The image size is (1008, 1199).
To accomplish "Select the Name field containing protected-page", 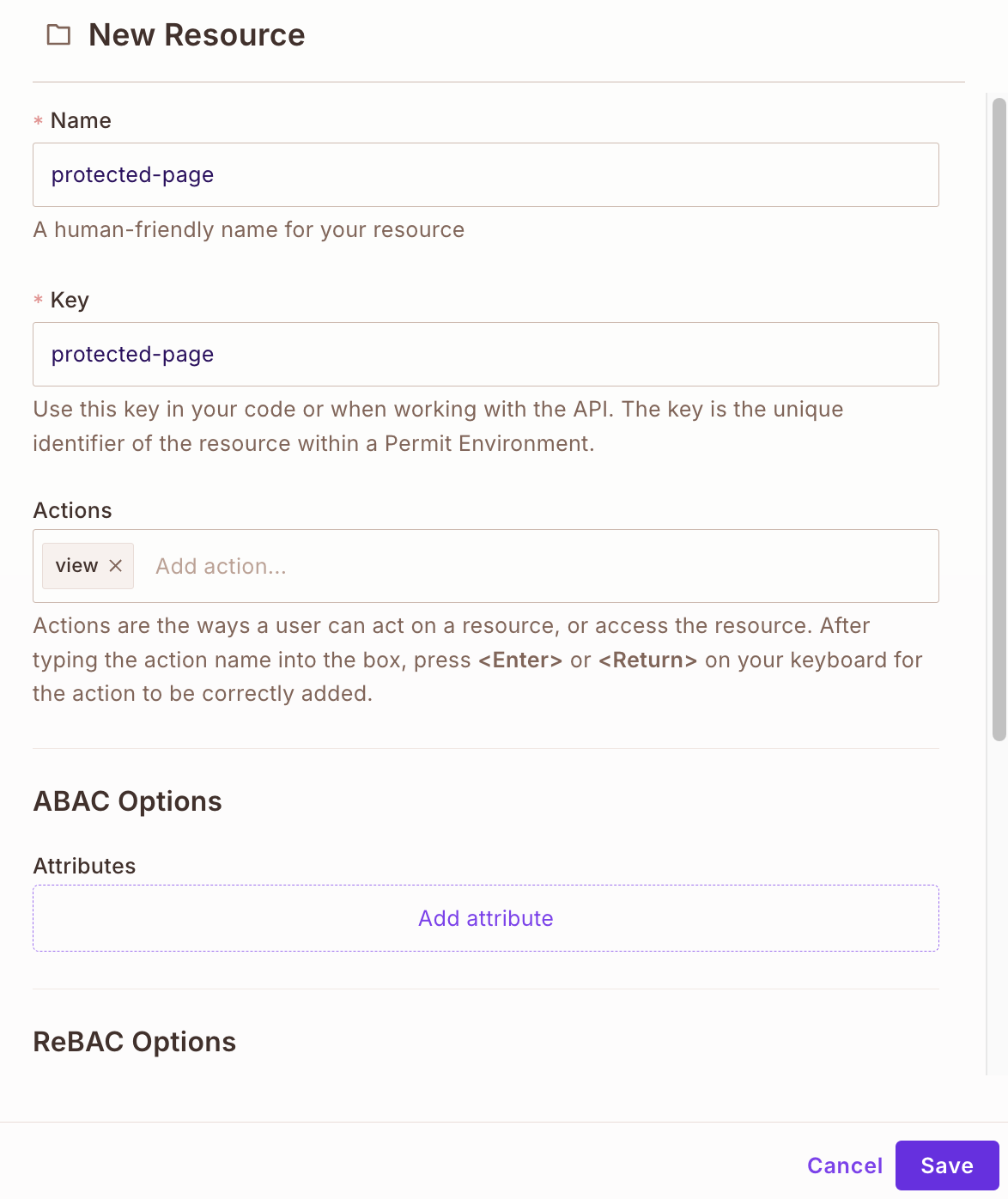I will [485, 174].
